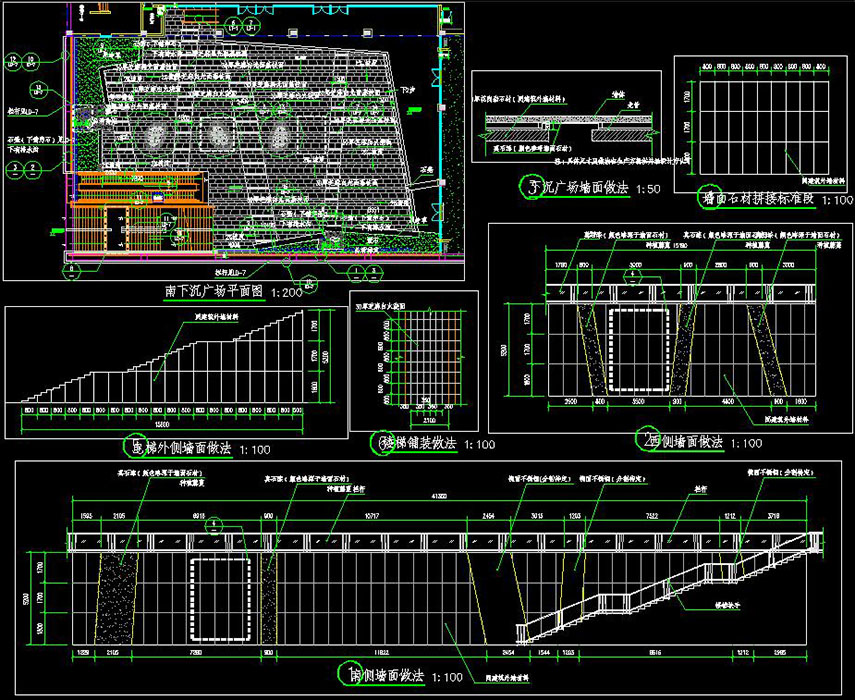Select the circle marker before 西侧墙面做法 title
Viewport: 855px width, 700px height.
point(647,442)
